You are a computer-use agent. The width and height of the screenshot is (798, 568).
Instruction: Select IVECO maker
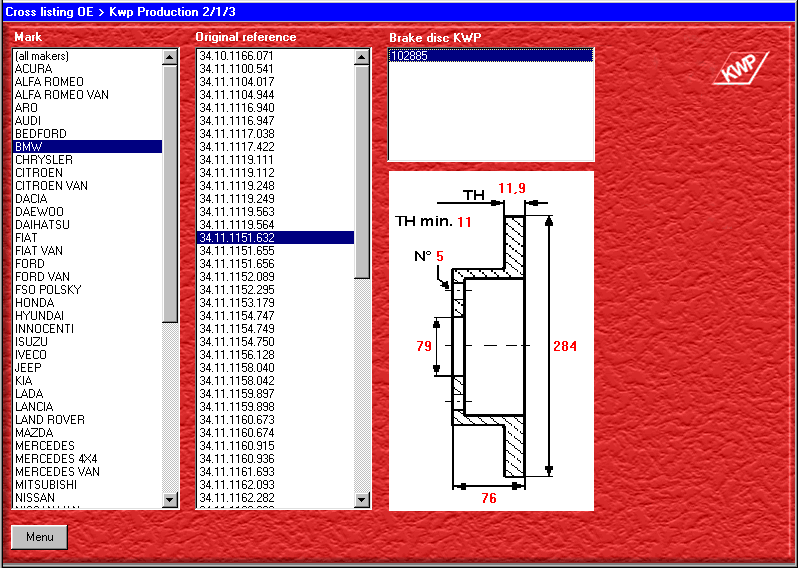click(x=87, y=355)
